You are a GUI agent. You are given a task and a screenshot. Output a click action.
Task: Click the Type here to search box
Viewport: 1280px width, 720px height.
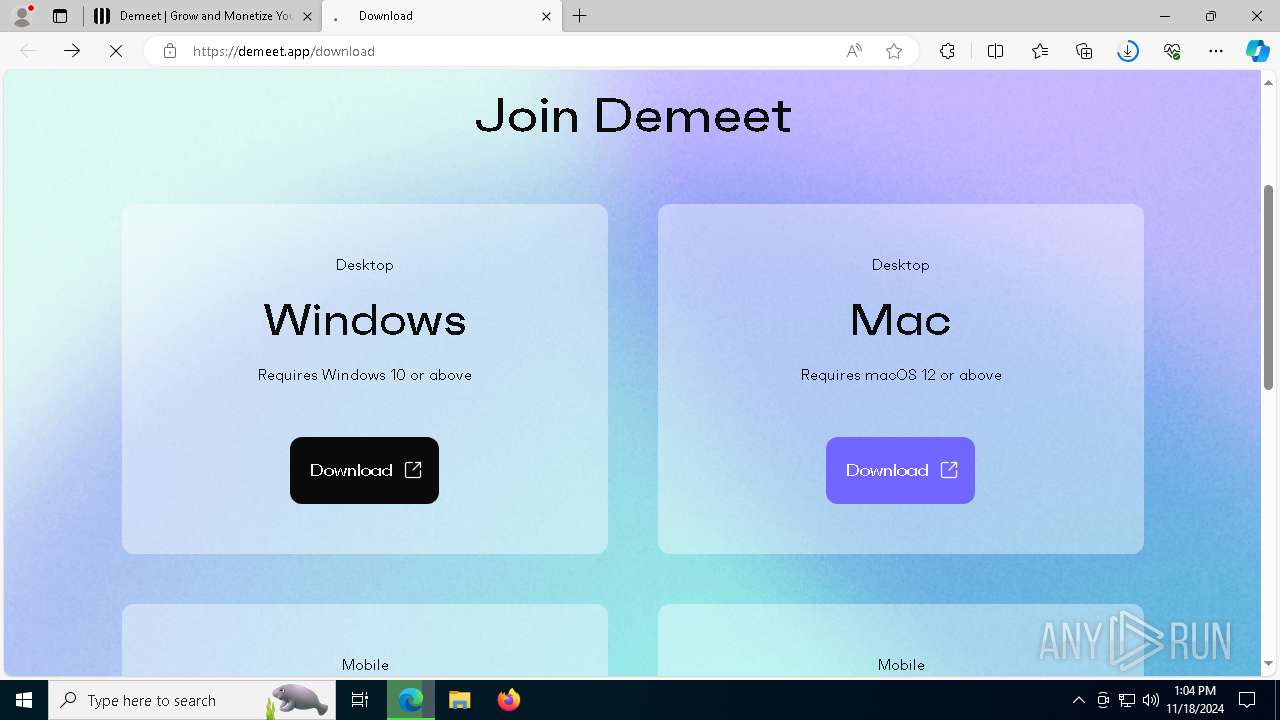pos(192,700)
